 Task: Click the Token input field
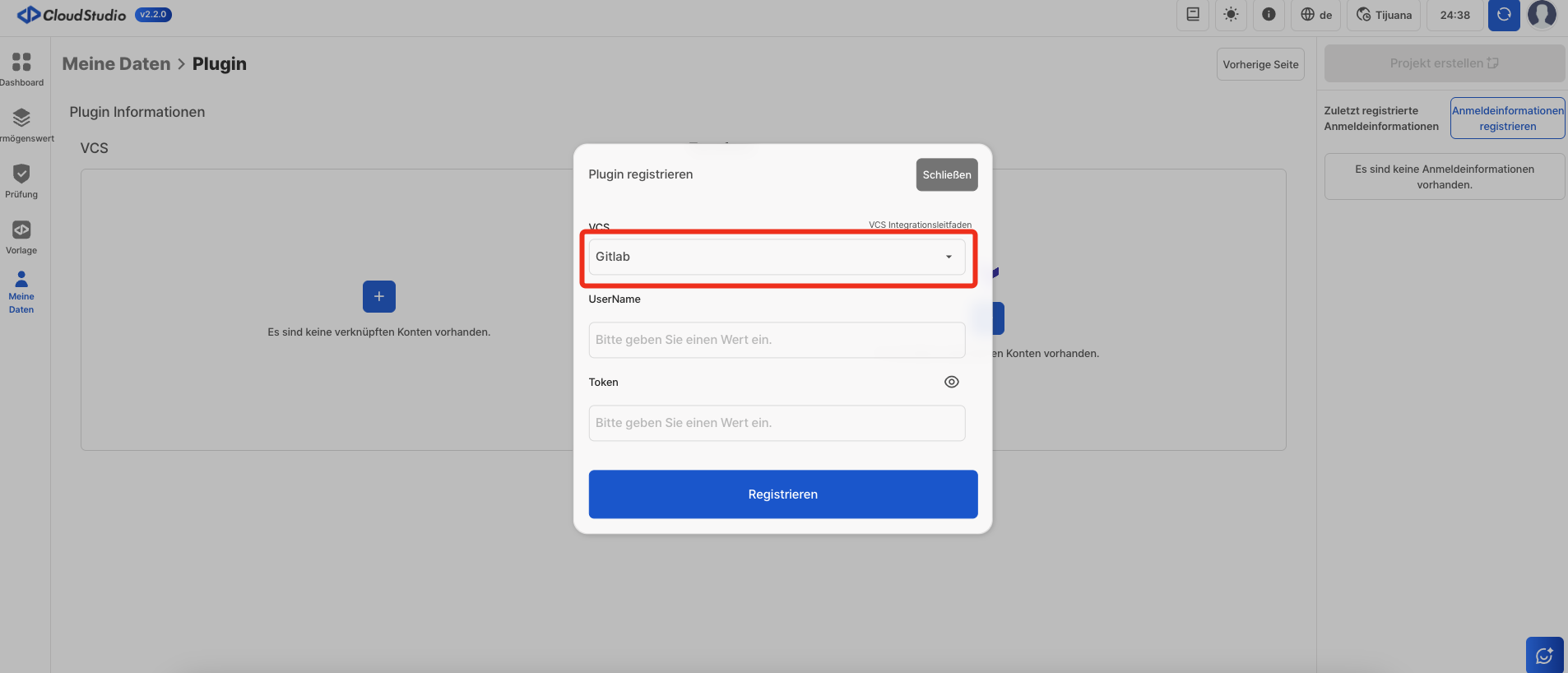pos(777,423)
